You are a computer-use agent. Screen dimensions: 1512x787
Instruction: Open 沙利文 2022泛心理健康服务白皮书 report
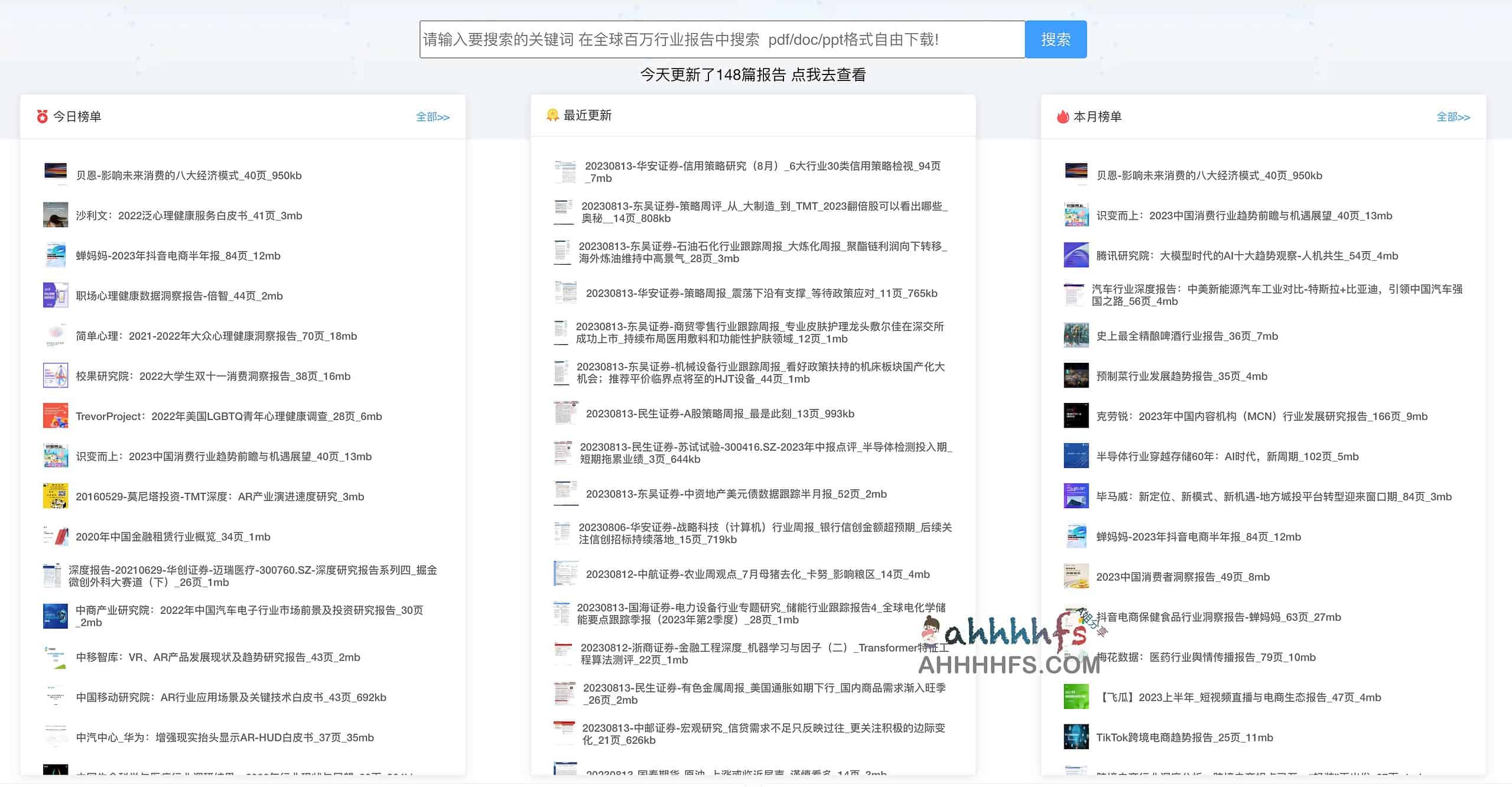click(189, 215)
